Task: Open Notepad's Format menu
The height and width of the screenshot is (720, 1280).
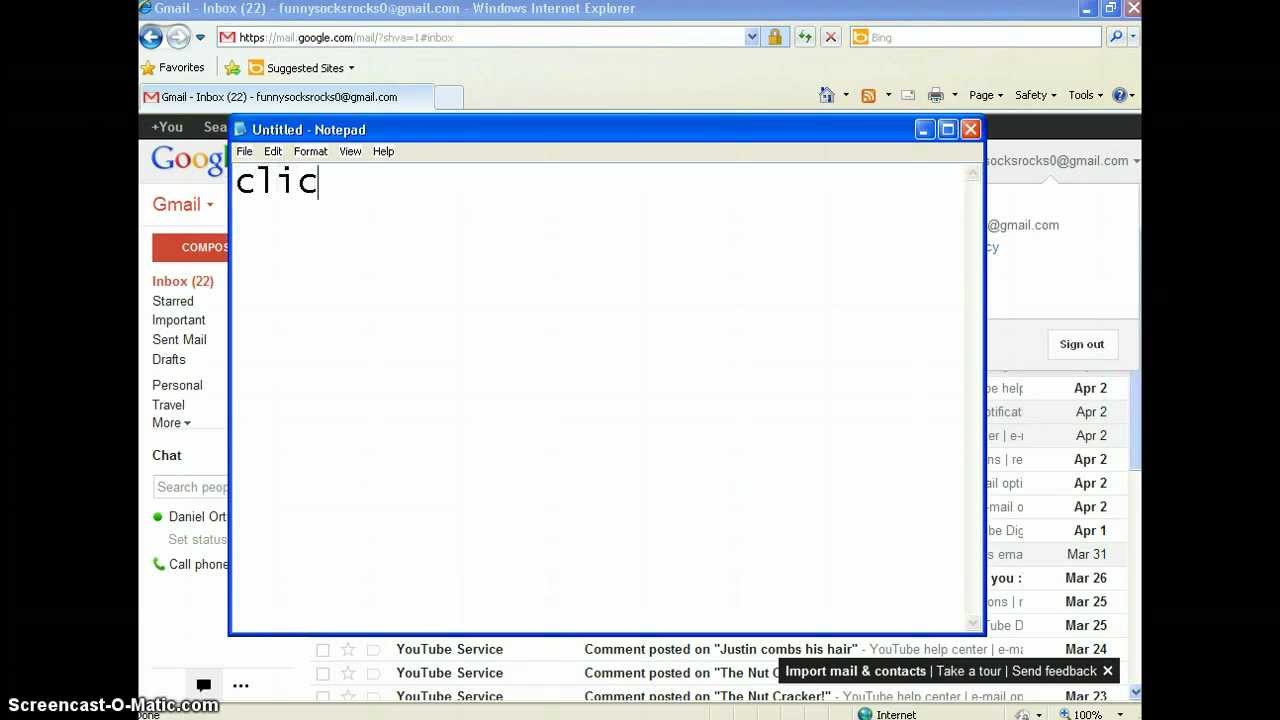Action: tap(311, 152)
